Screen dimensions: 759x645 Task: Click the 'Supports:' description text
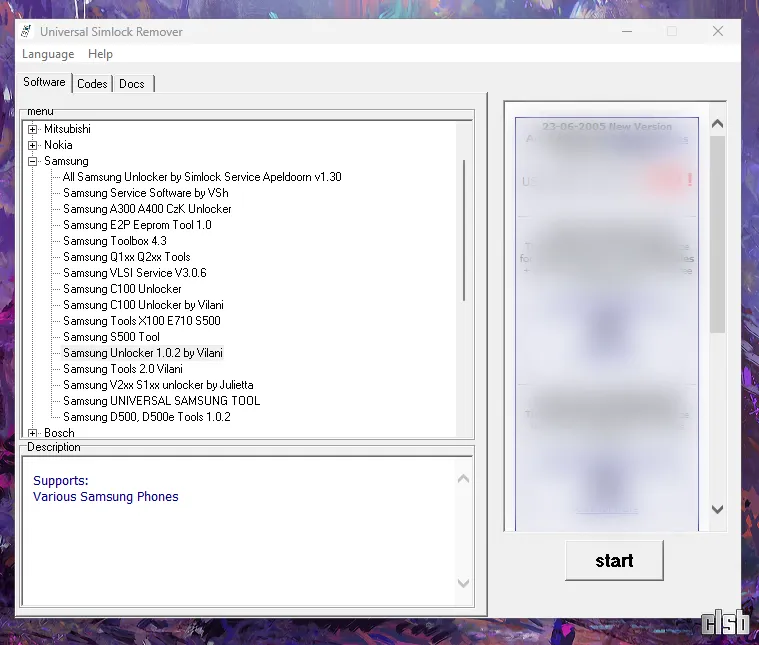coord(61,481)
